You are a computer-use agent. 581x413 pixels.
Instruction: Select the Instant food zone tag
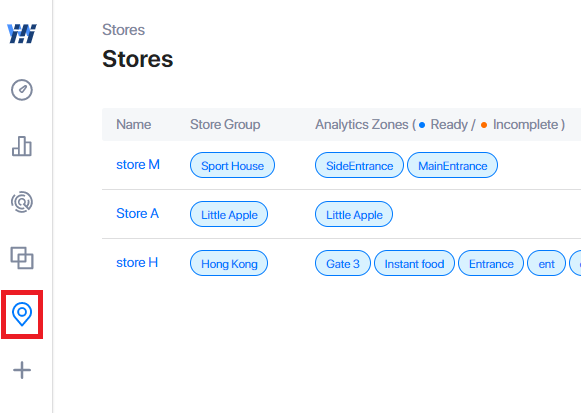[x=414, y=263]
